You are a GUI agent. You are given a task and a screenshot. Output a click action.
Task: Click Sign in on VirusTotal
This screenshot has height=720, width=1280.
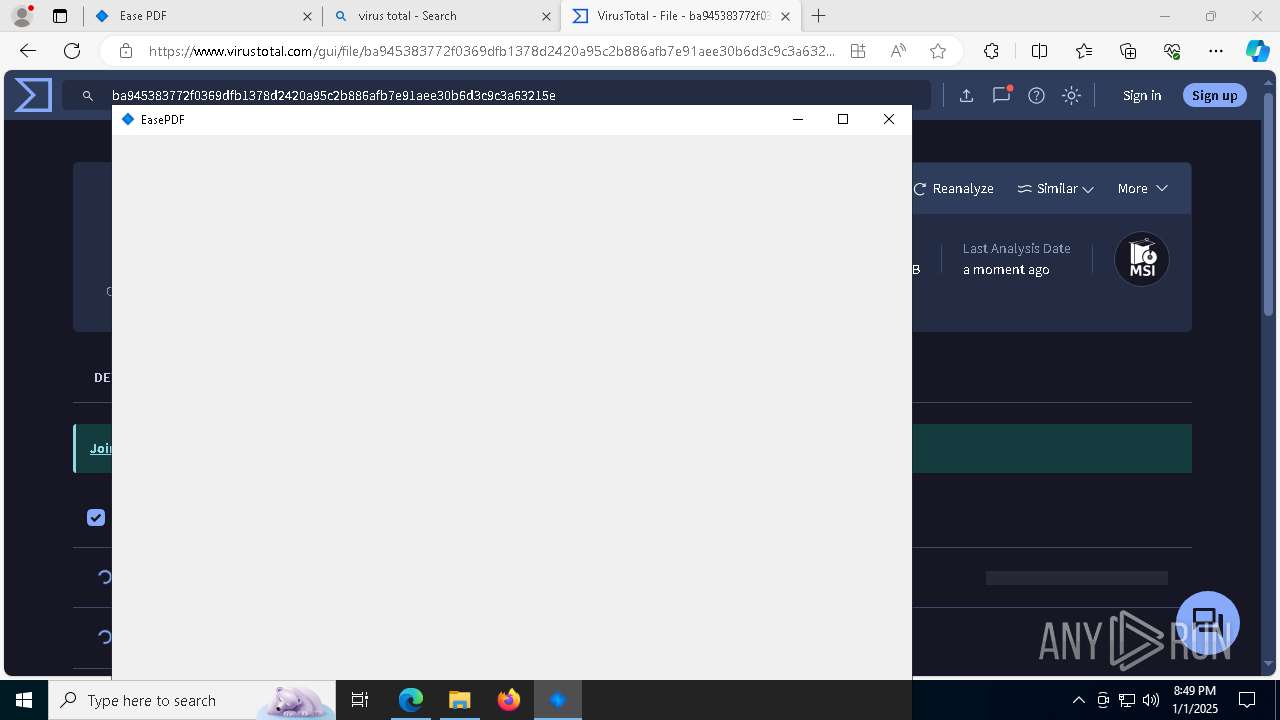[x=1142, y=95]
